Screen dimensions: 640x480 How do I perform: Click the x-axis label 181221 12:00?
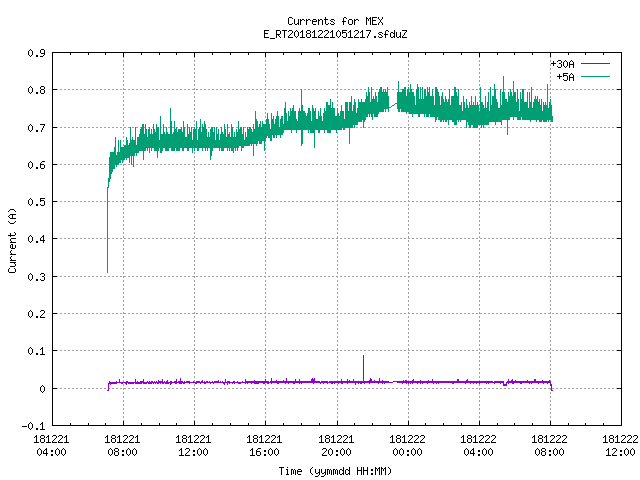tap(193, 446)
